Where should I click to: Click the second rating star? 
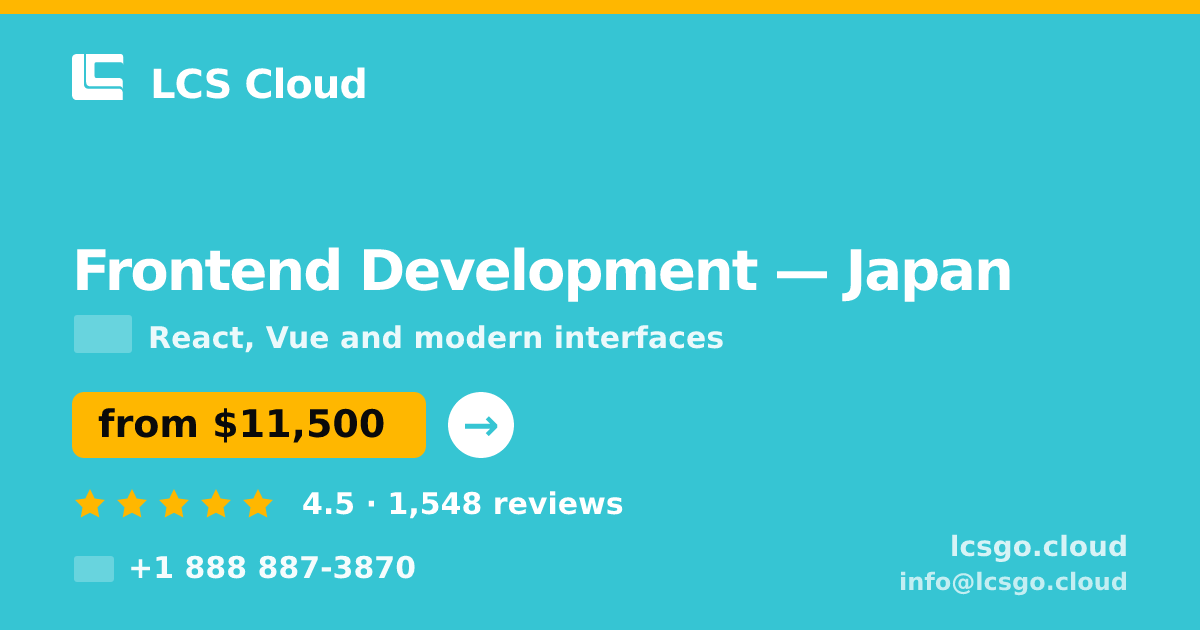[132, 504]
